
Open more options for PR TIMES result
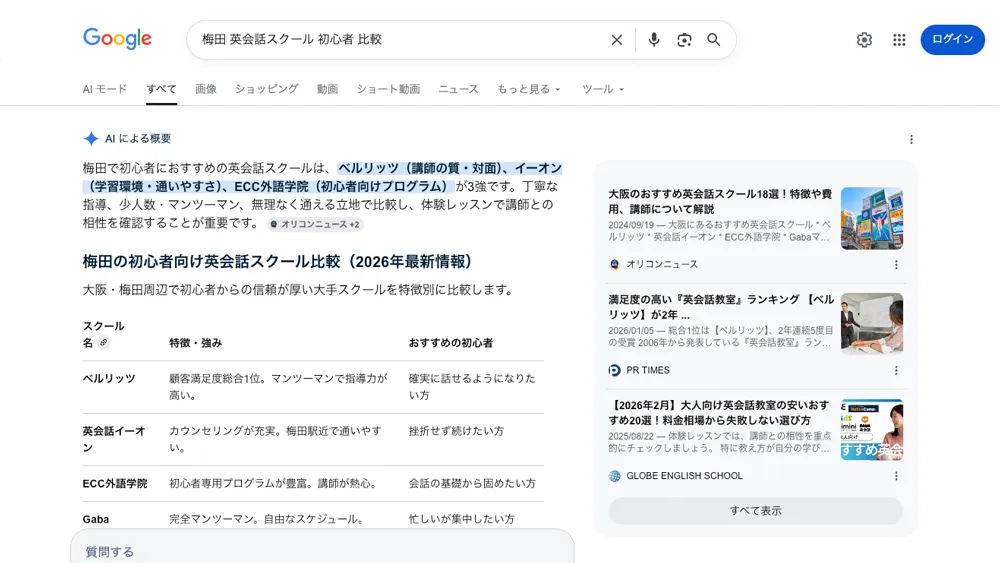pyautogui.click(x=896, y=370)
